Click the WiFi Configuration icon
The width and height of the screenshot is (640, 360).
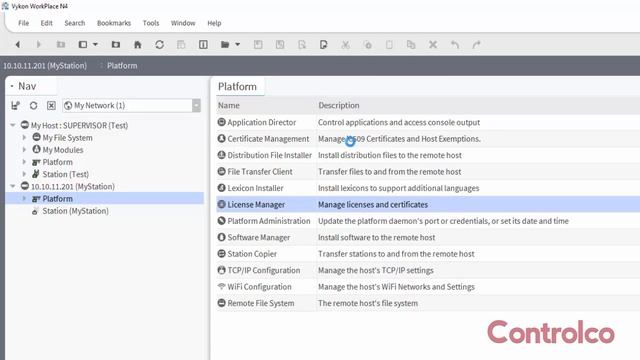tap(222, 287)
